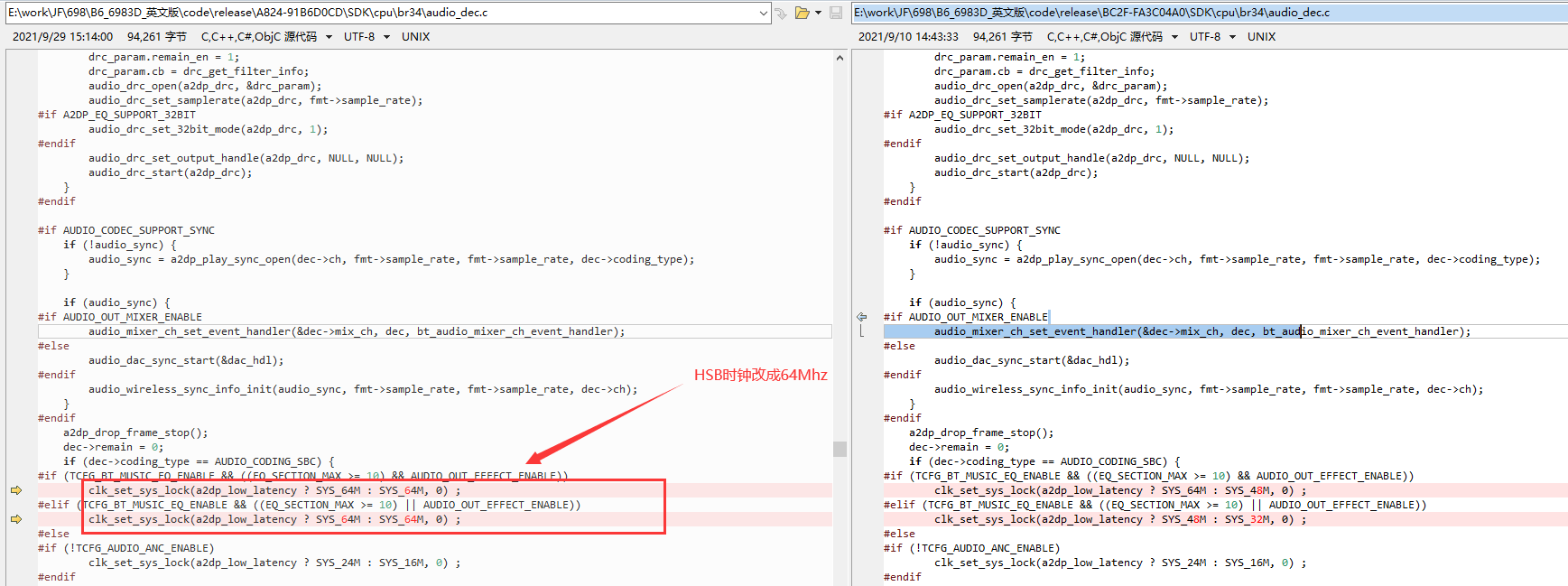Open the recent files arrow beside folder icon

(818, 13)
